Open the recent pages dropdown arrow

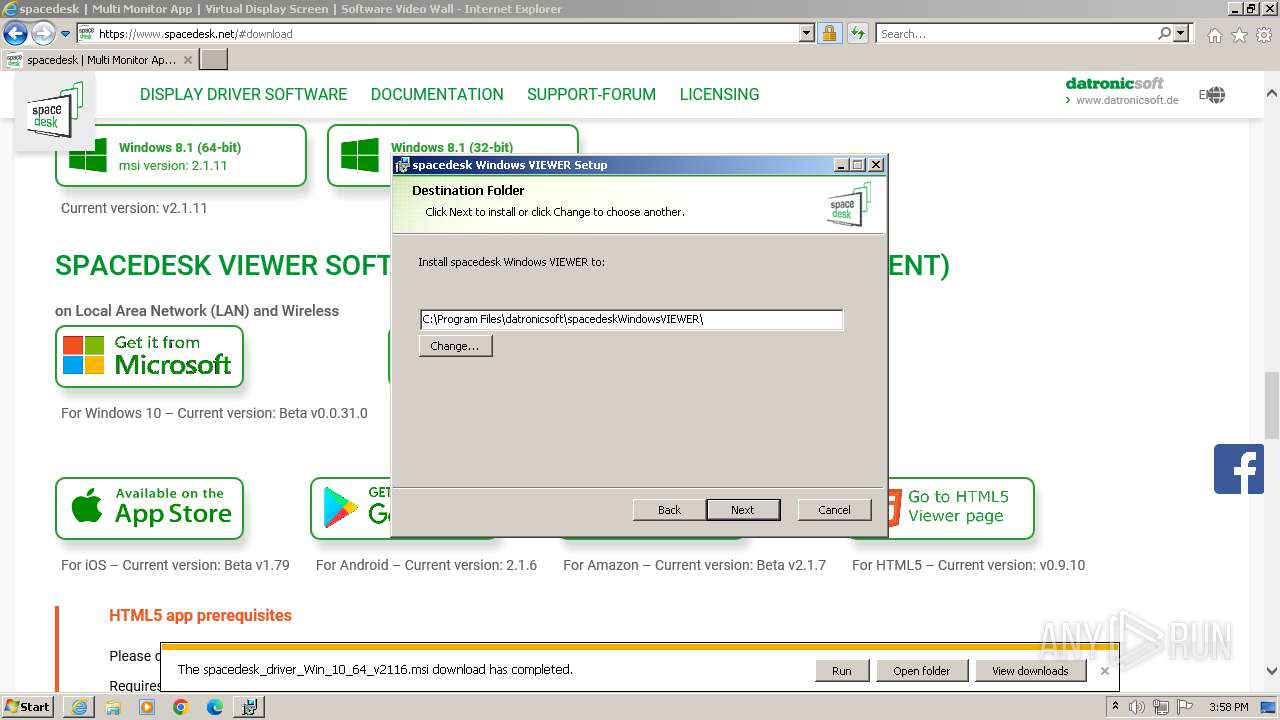(x=66, y=34)
